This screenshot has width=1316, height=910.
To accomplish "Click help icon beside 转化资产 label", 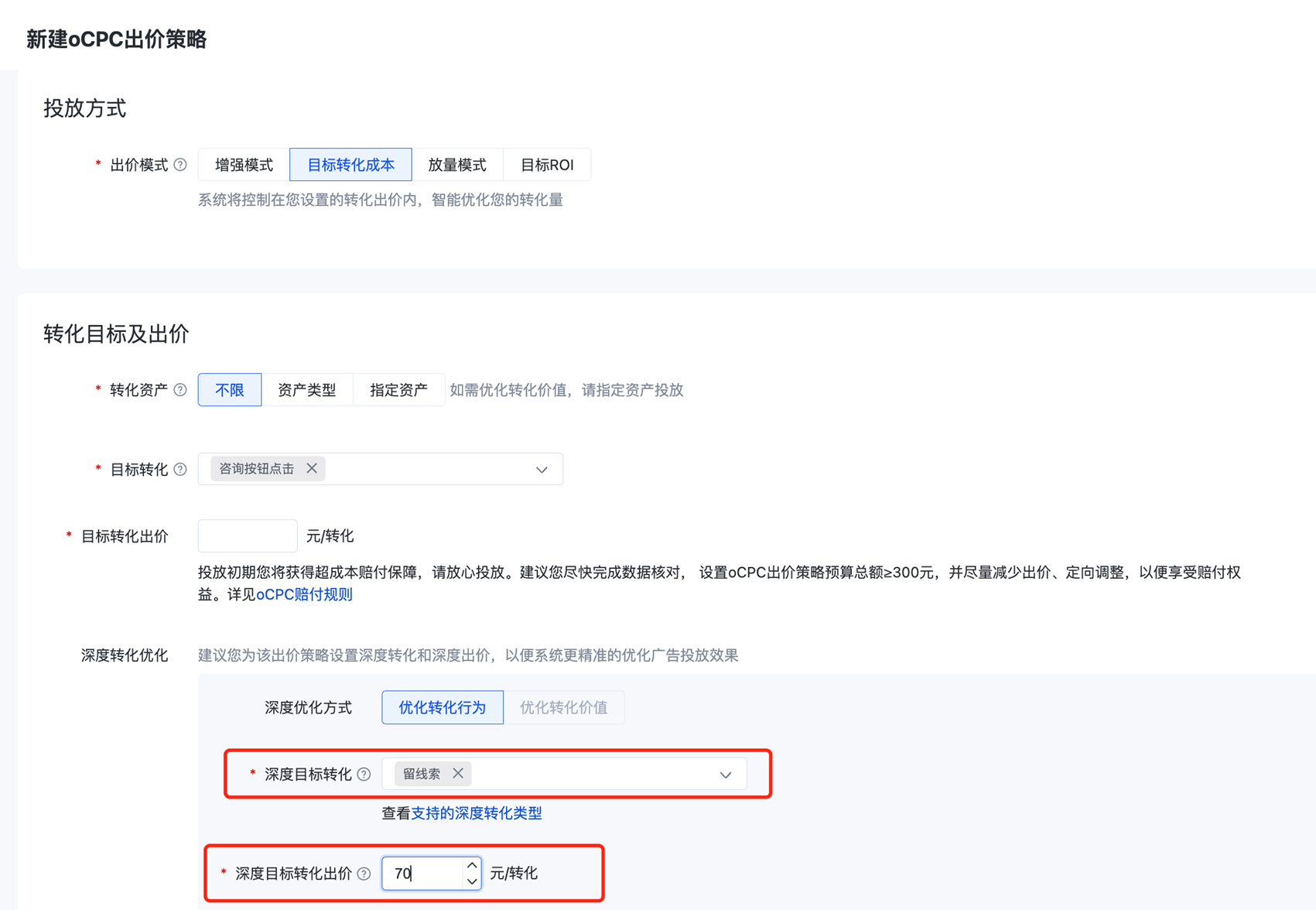I will (180, 390).
